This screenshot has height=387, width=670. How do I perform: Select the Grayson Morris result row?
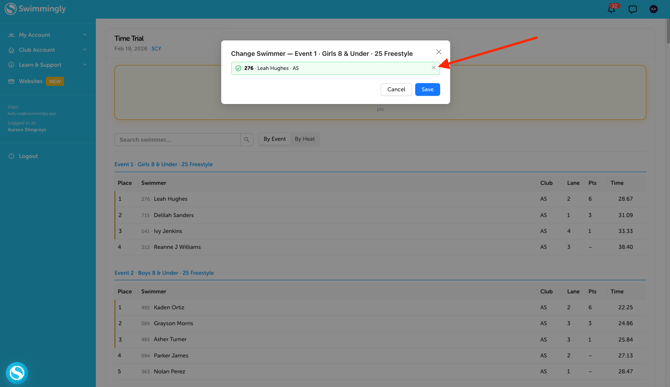[380, 323]
